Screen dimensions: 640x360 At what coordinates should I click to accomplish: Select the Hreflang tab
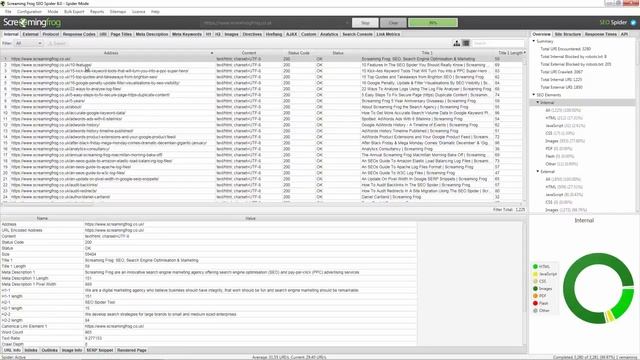(274, 34)
